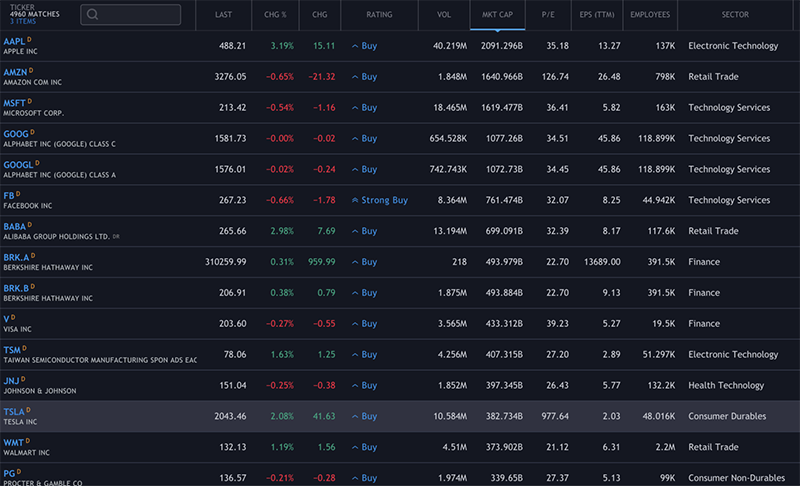Viewport: 800px width, 486px height.
Task: Click the Buy rating arrow icon for WMT
Action: coord(355,447)
